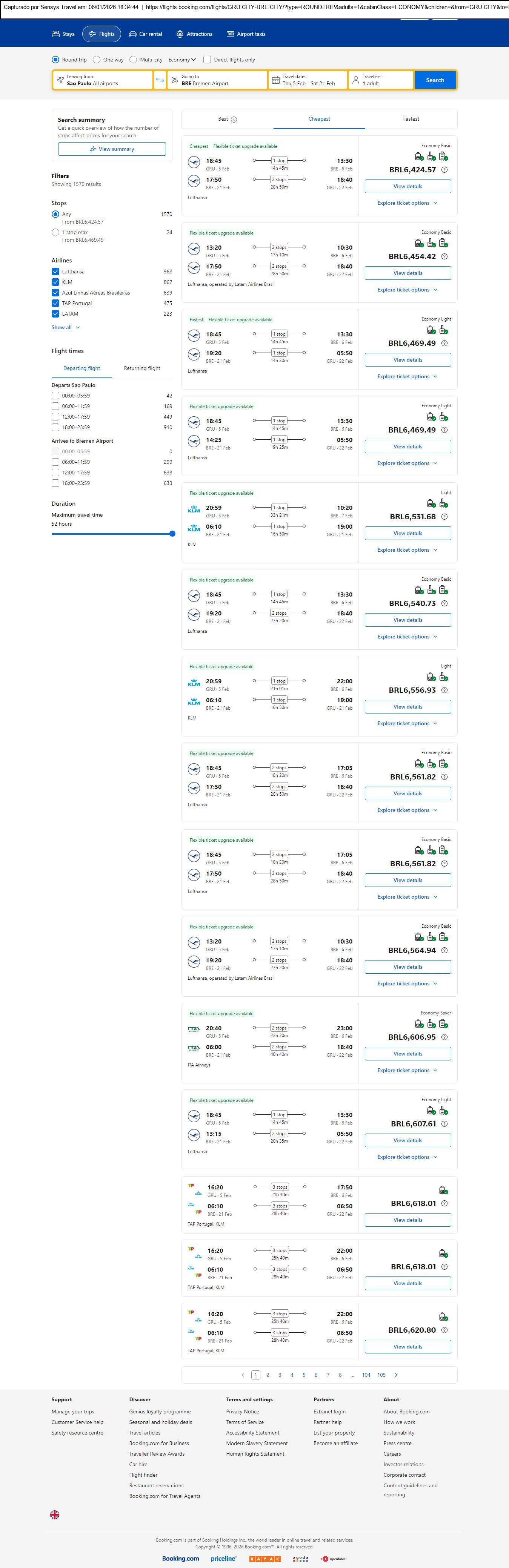Expand ticket options for the BRL6,531.68 KLM flight
The height and width of the screenshot is (1568, 509).
(408, 550)
